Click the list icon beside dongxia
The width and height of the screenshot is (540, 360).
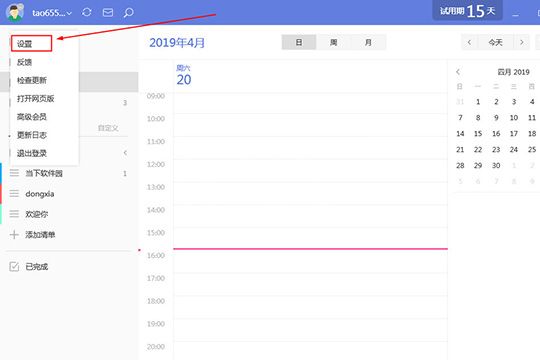pos(14,194)
